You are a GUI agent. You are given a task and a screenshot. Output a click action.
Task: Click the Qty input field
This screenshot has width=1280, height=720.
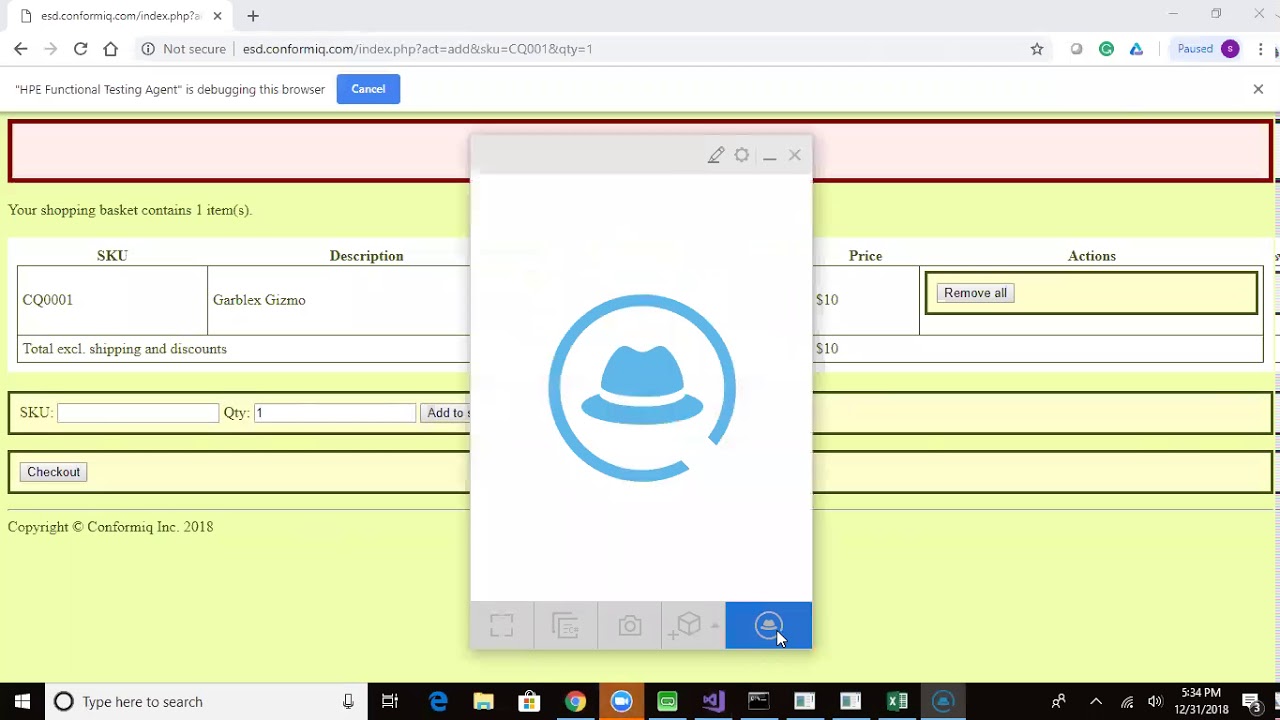pyautogui.click(x=335, y=413)
